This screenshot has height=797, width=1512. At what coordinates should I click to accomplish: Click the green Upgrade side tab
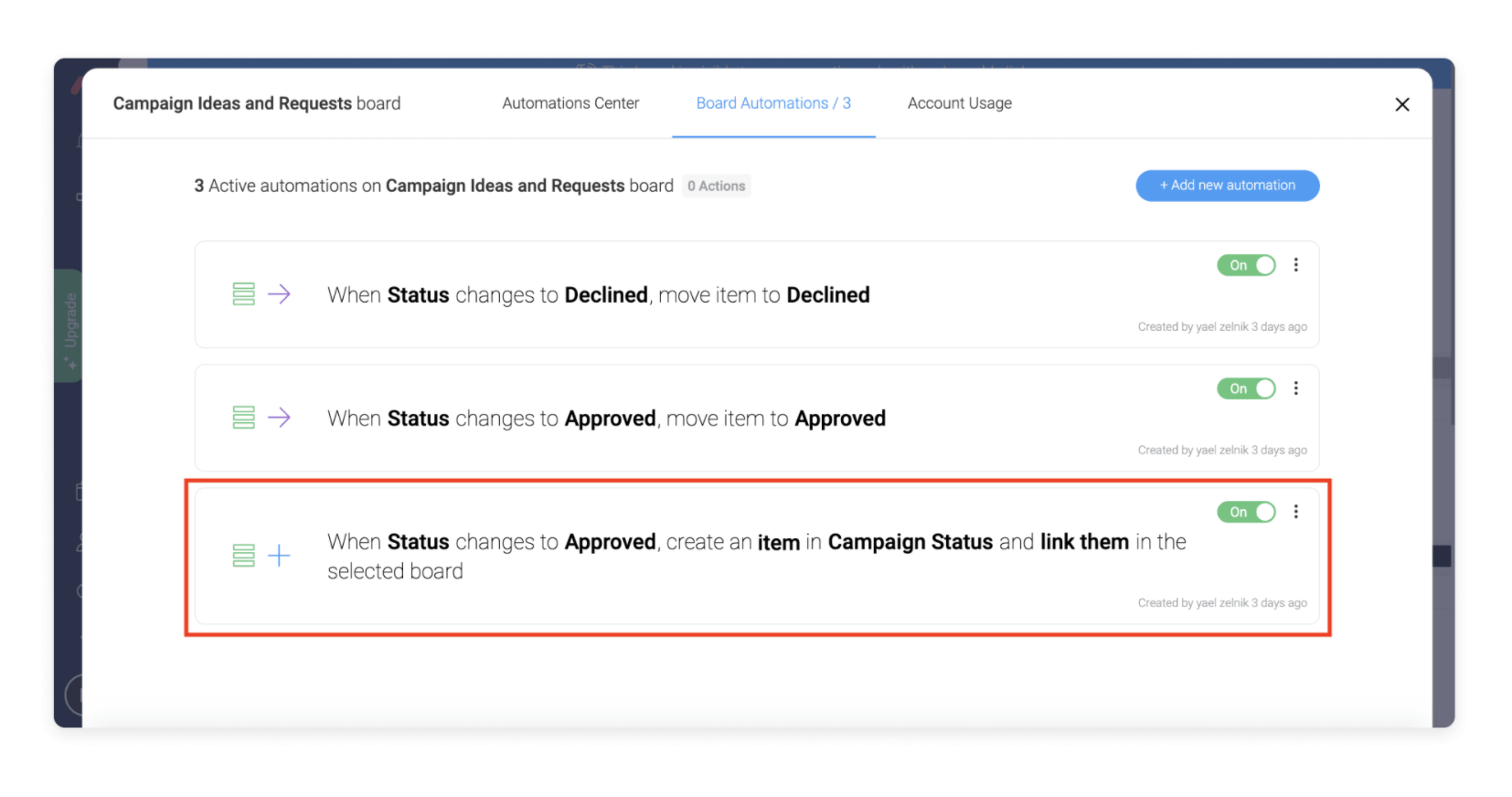69,324
